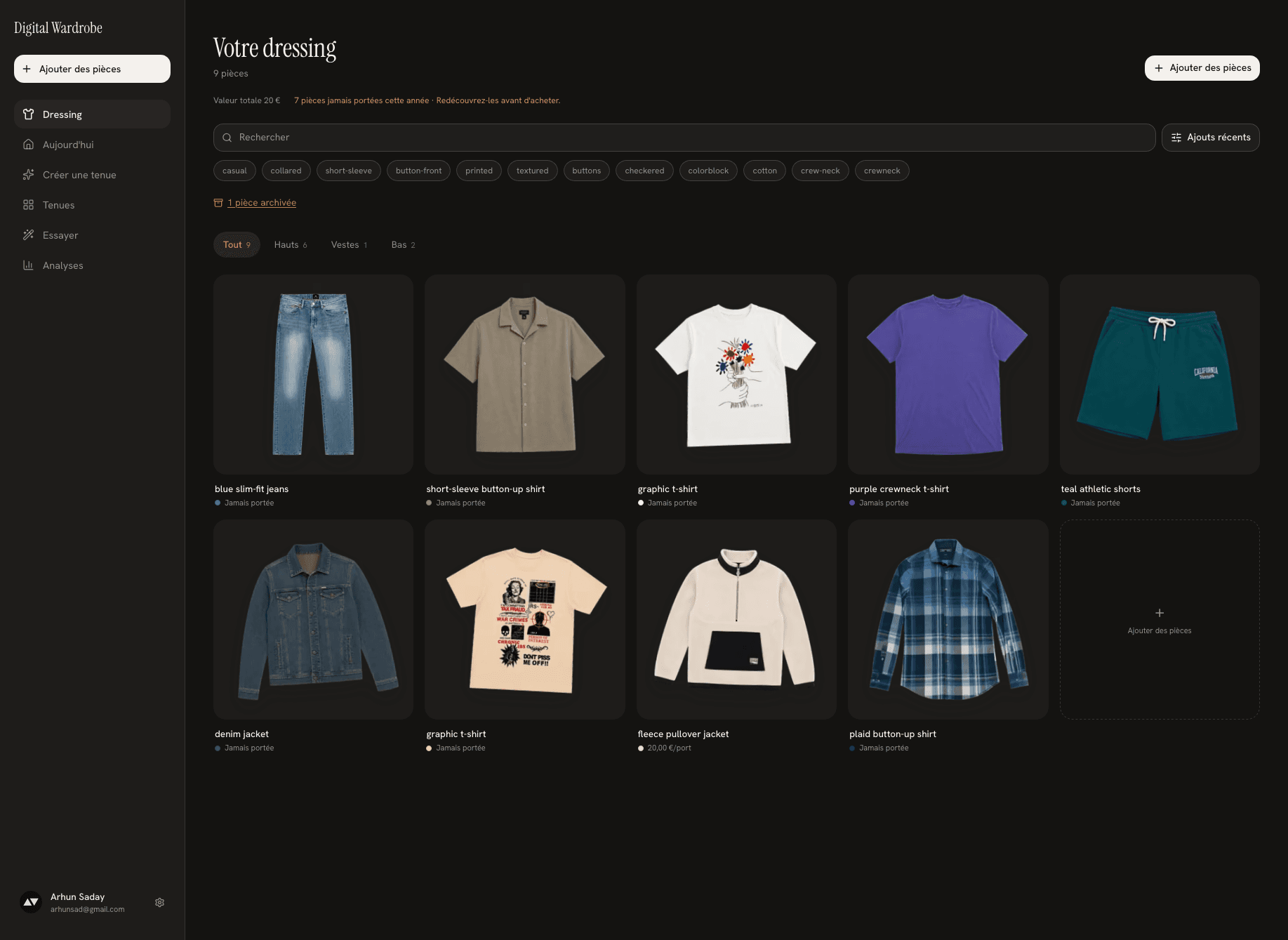Click the Arhun Saday profile avatar
1288x940 pixels.
click(x=31, y=902)
